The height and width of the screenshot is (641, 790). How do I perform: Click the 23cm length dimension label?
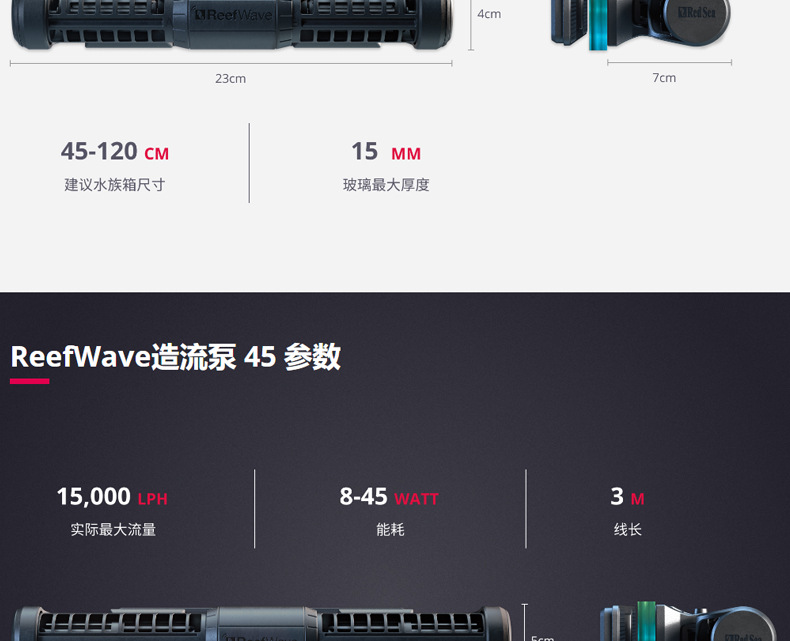pyautogui.click(x=230, y=79)
